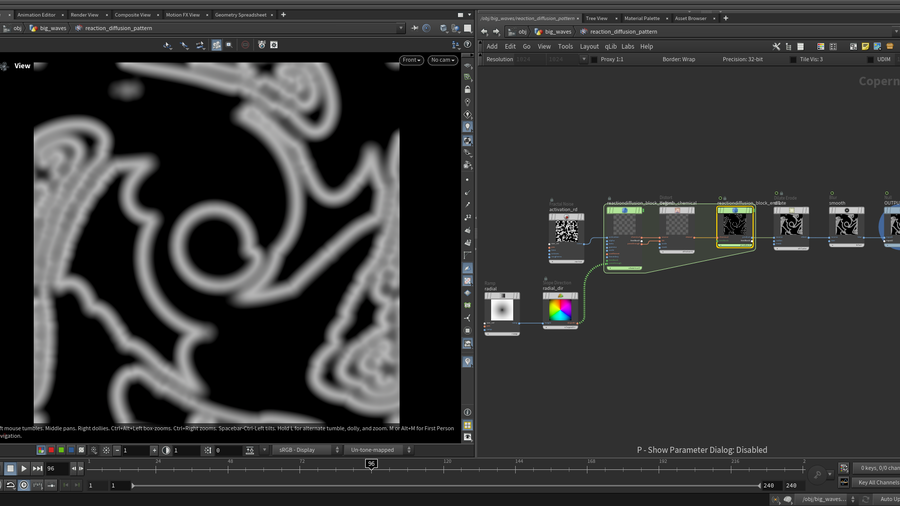
Task: Enable the Tile Vis checkbox
Action: (x=793, y=60)
